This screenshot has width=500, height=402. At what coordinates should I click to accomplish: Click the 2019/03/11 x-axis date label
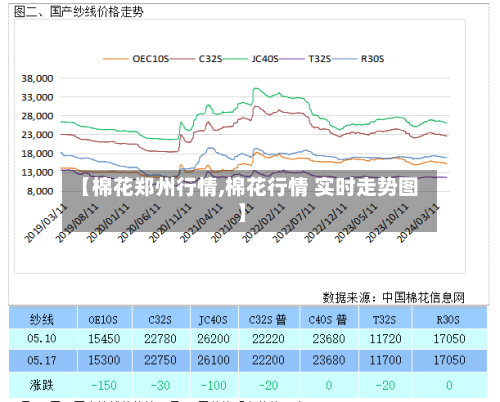point(46,223)
